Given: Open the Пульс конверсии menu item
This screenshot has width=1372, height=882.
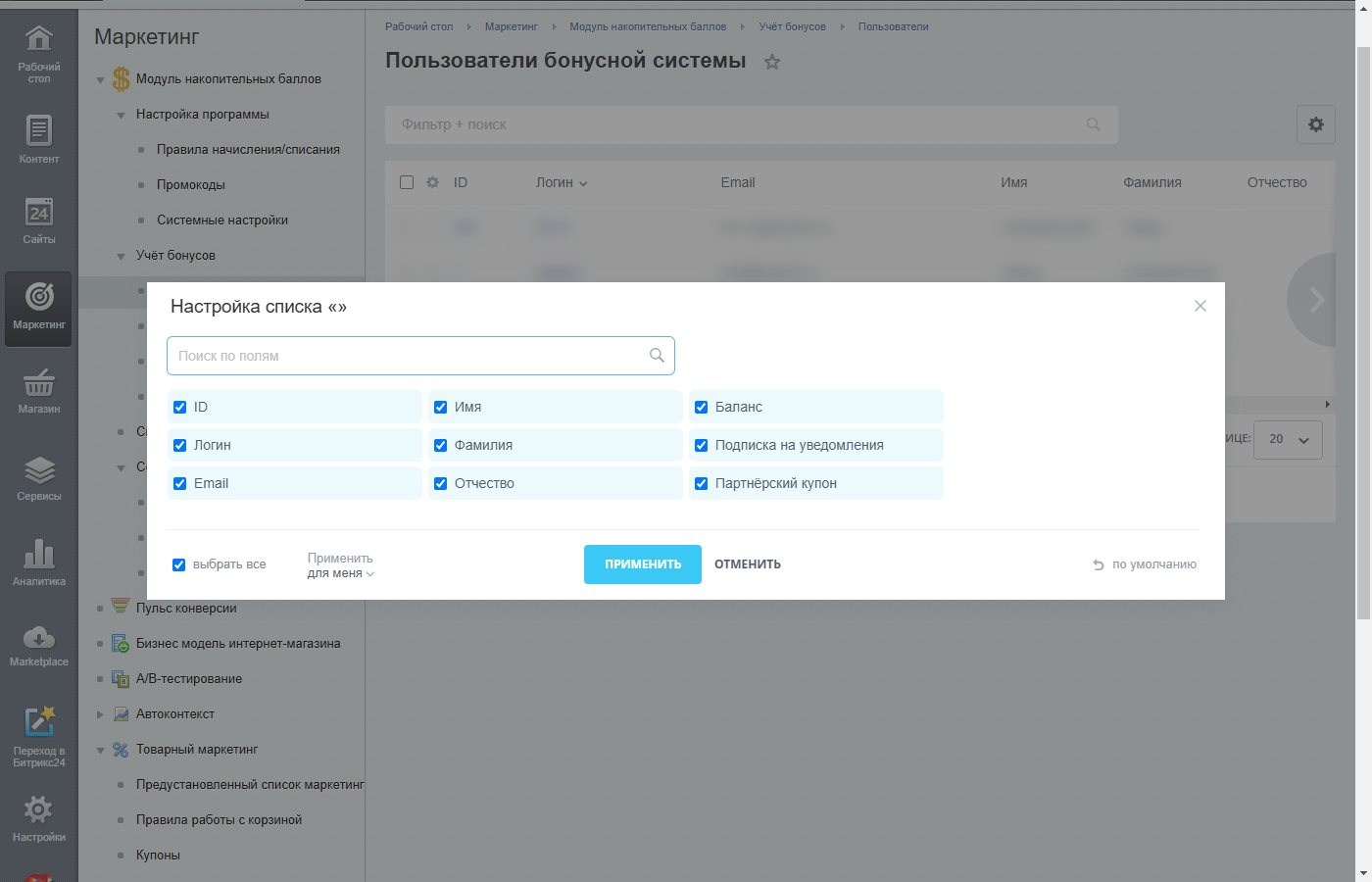Looking at the screenshot, I should coord(186,609).
